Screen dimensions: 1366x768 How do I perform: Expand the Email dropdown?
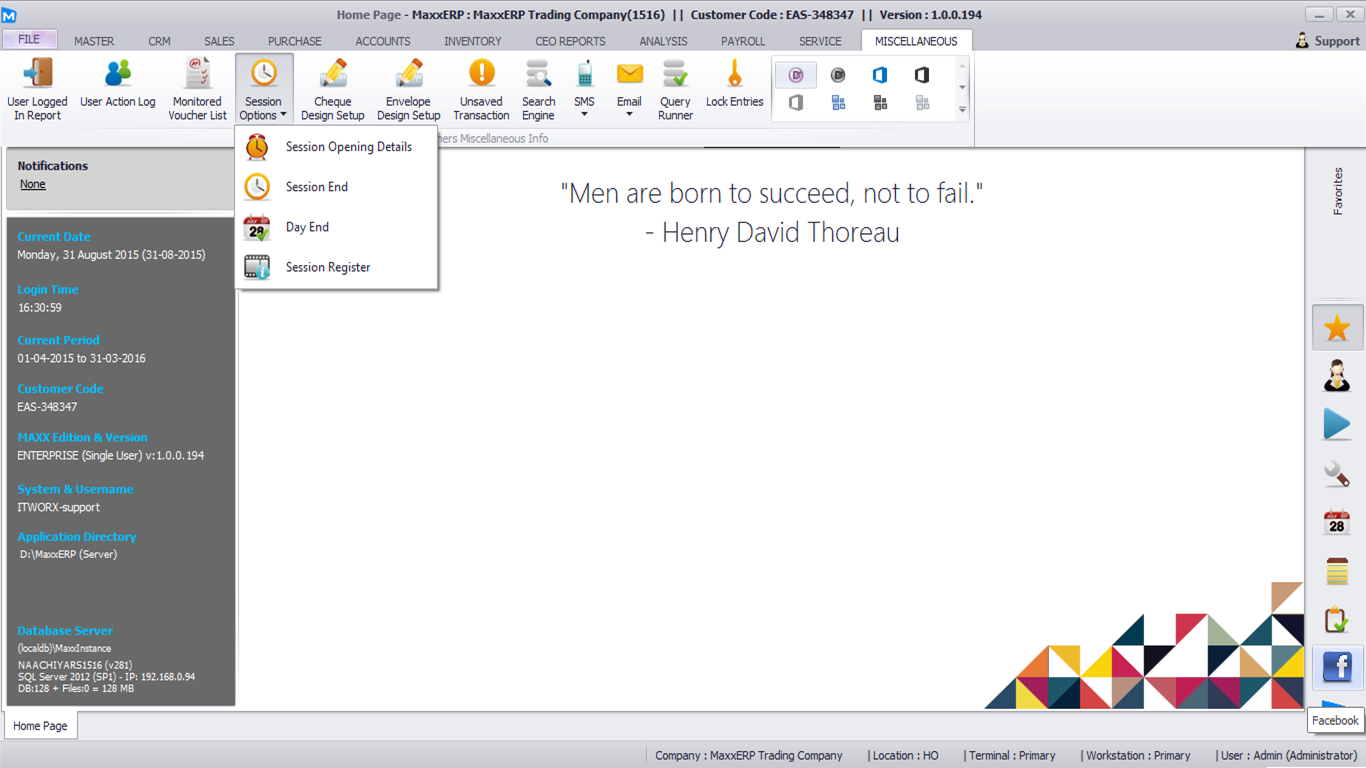pyautogui.click(x=629, y=89)
